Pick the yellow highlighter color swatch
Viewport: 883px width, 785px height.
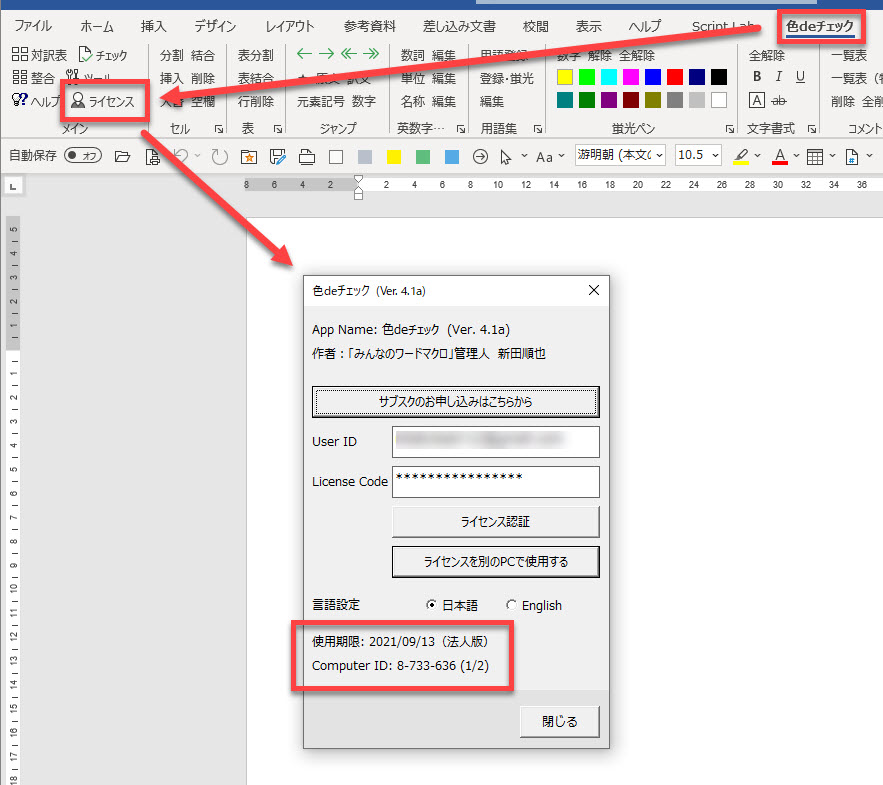[x=565, y=77]
